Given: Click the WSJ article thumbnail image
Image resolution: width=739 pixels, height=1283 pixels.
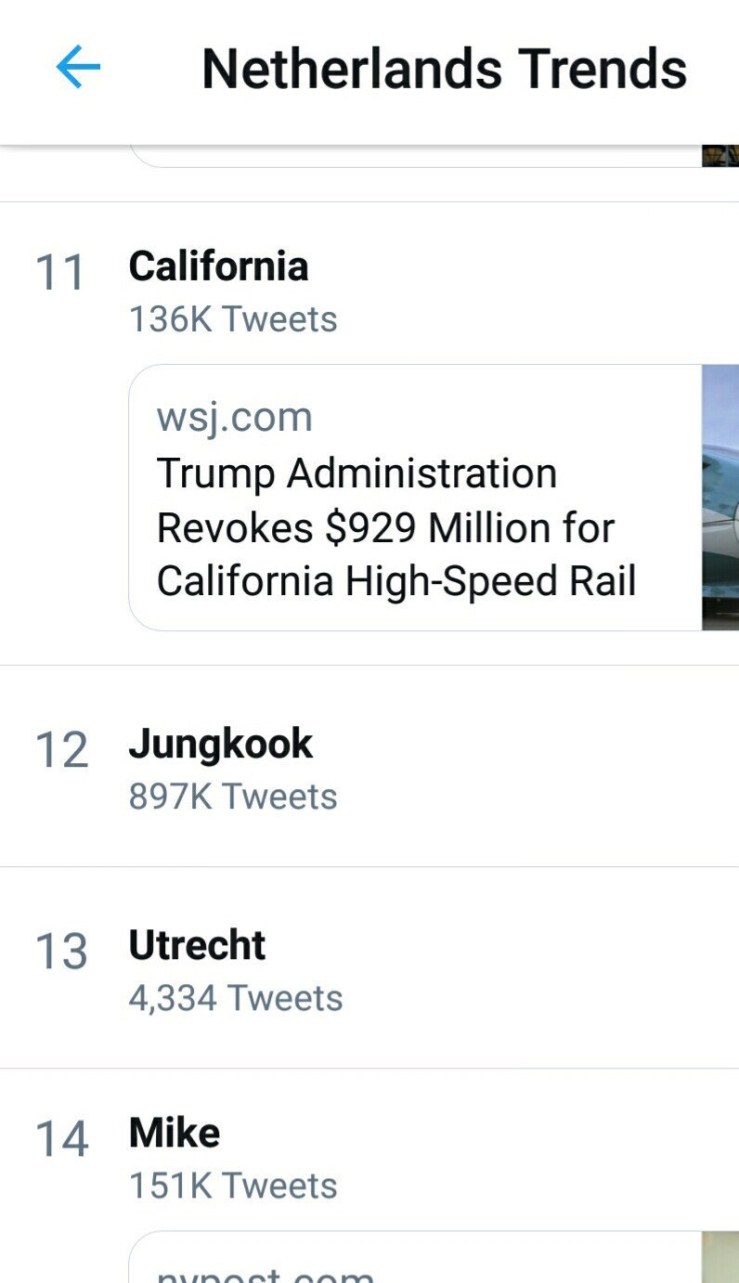Looking at the screenshot, I should point(720,497).
